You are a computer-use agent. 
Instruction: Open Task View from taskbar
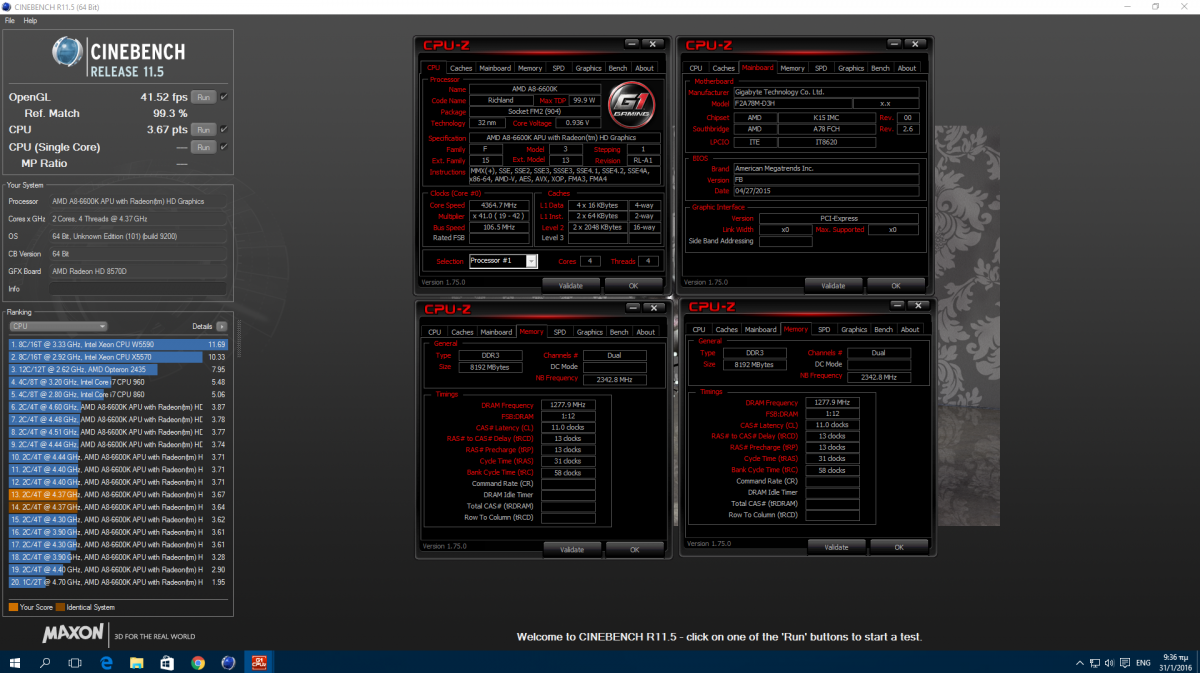tap(75, 662)
